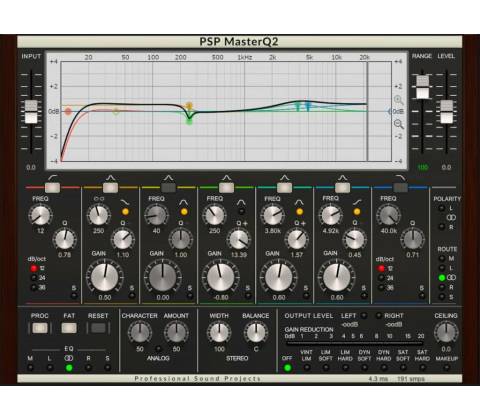Toggle the blue 4.92k band enable button
Screen dimensions: 480x420
point(342,188)
